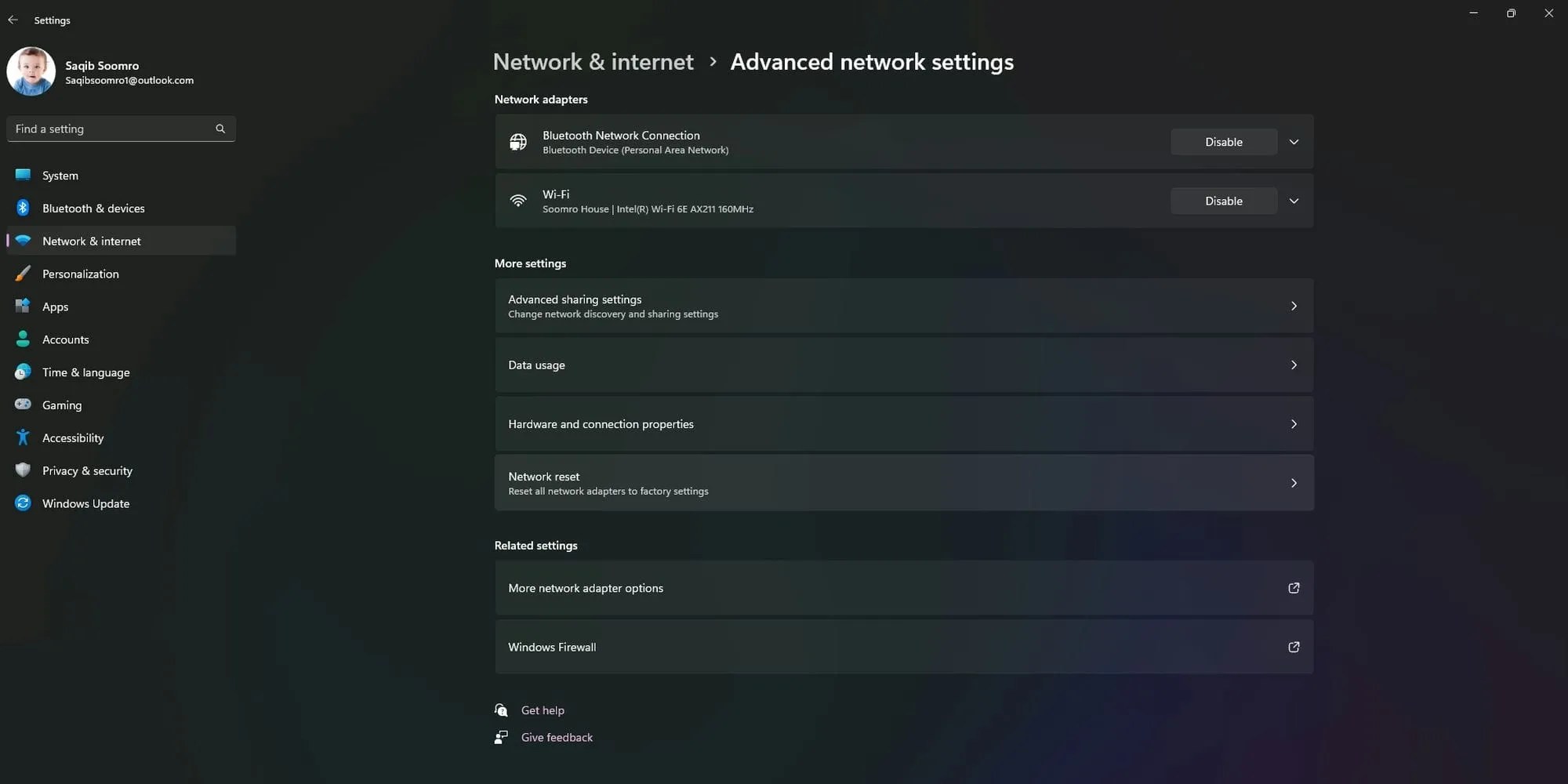This screenshot has height=784, width=1568.
Task: Click the Personalization paintbrush icon
Action: 23,274
